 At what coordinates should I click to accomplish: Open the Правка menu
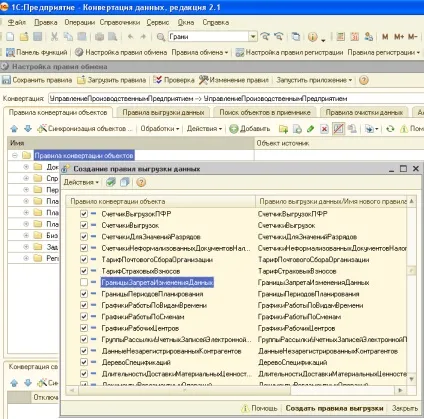[x=46, y=22]
